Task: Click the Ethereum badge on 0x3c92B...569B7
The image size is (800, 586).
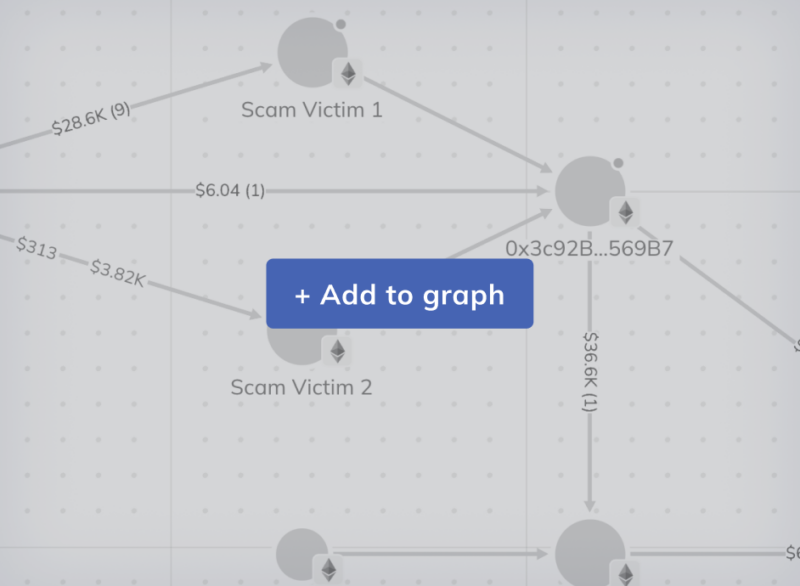Action: click(626, 213)
